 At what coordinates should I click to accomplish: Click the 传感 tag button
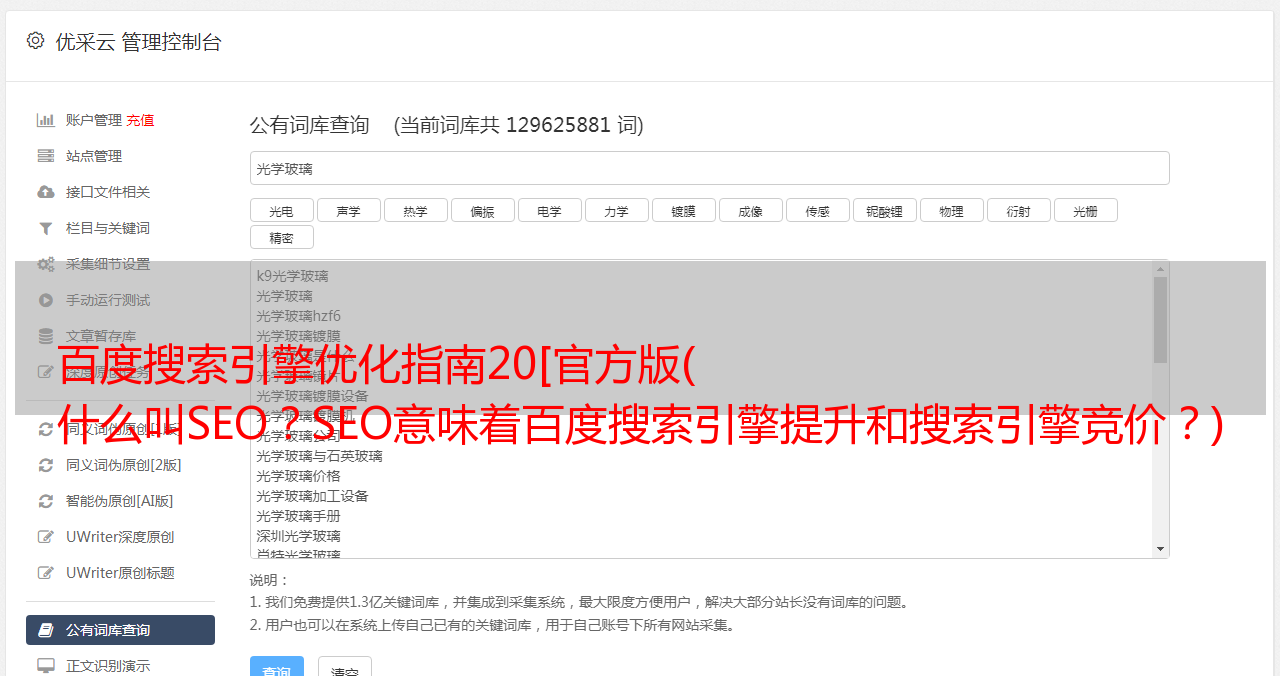pos(817,210)
